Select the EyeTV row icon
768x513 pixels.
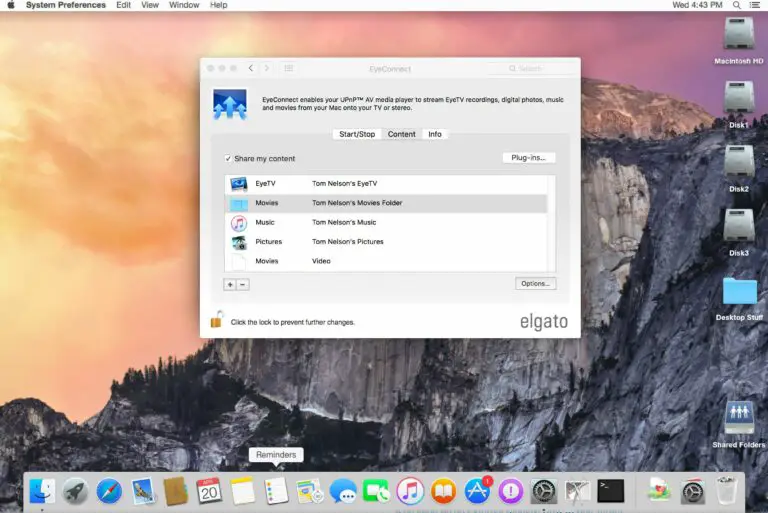coord(239,184)
